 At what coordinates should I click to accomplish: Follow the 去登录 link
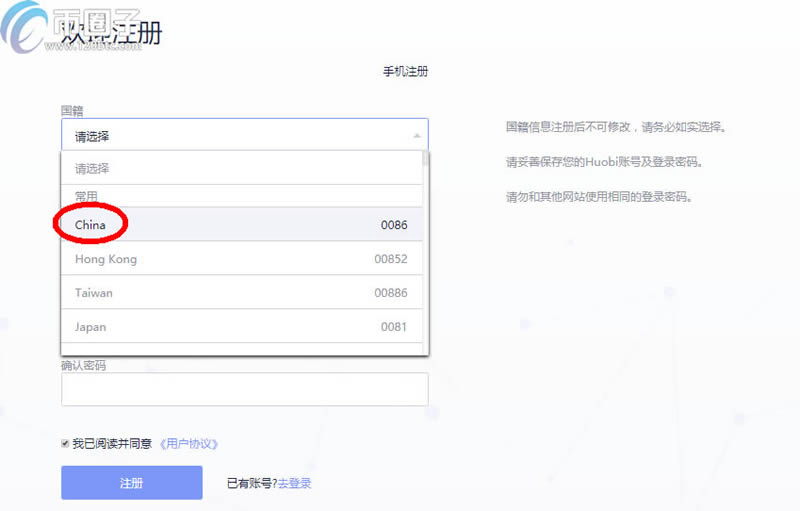pyautogui.click(x=294, y=483)
